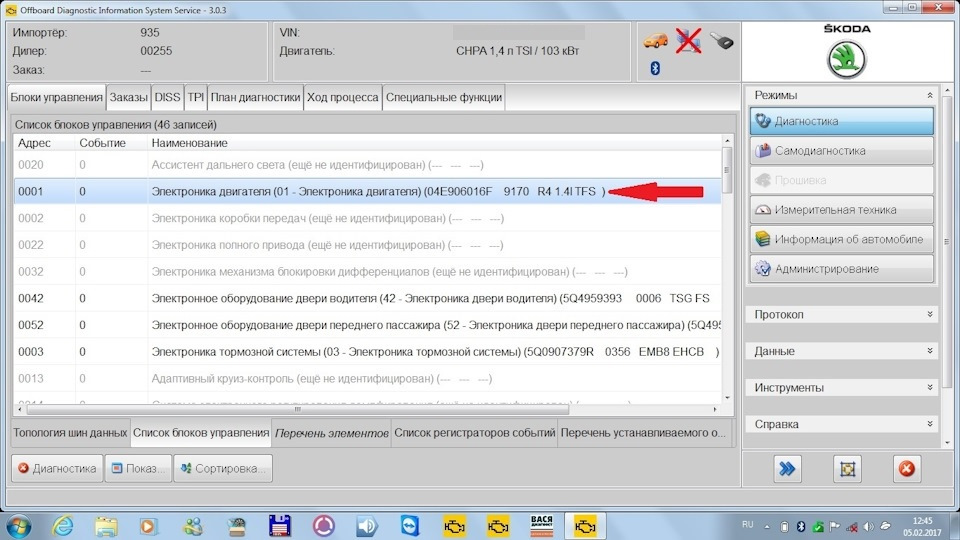This screenshot has width=960, height=540.
Task: Select row 0013 Адаптивный круиз-контроль
Action: pyautogui.click(x=367, y=378)
